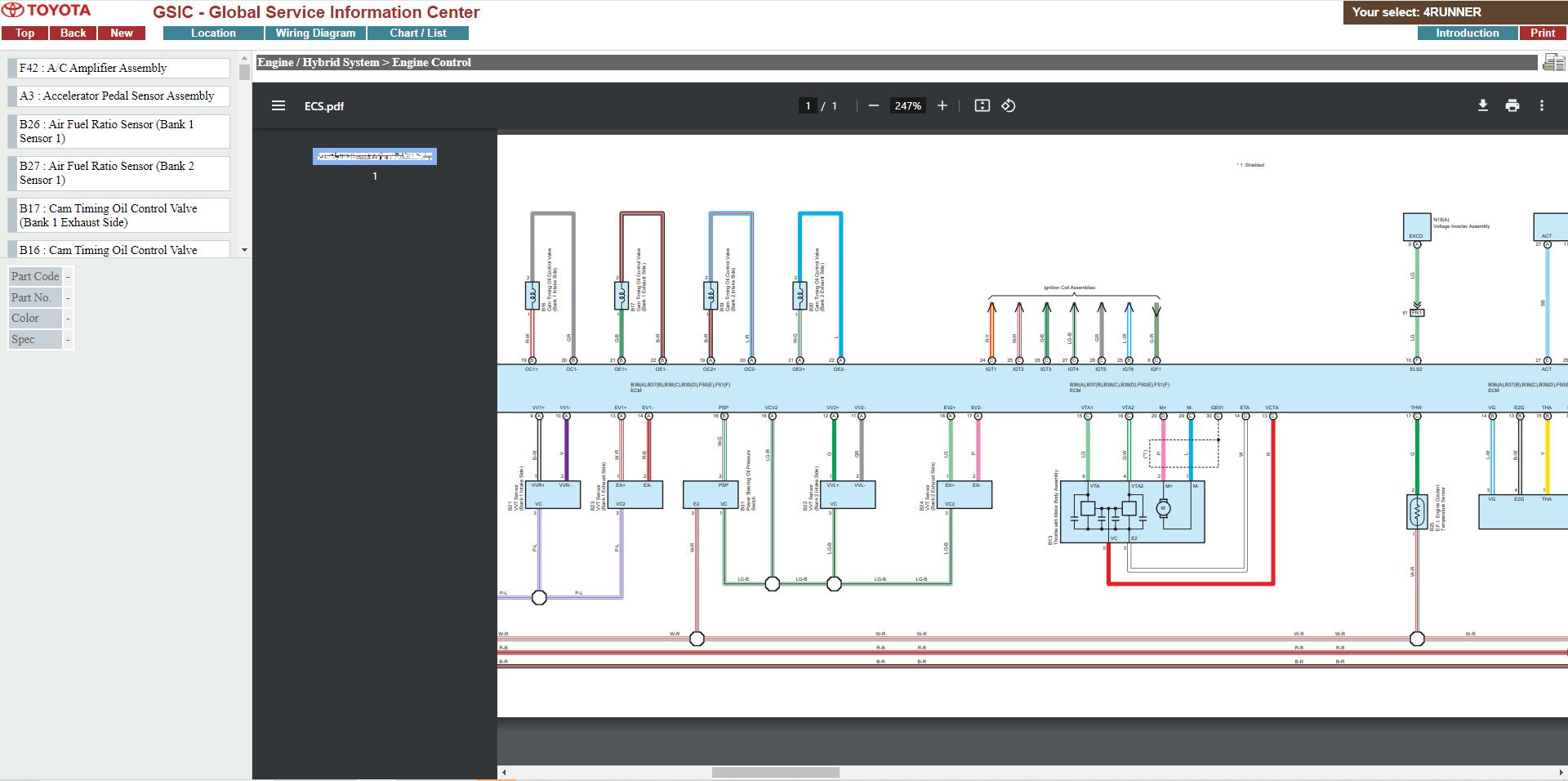1568x781 pixels.
Task: Click the Part Code label
Action: click(35, 276)
